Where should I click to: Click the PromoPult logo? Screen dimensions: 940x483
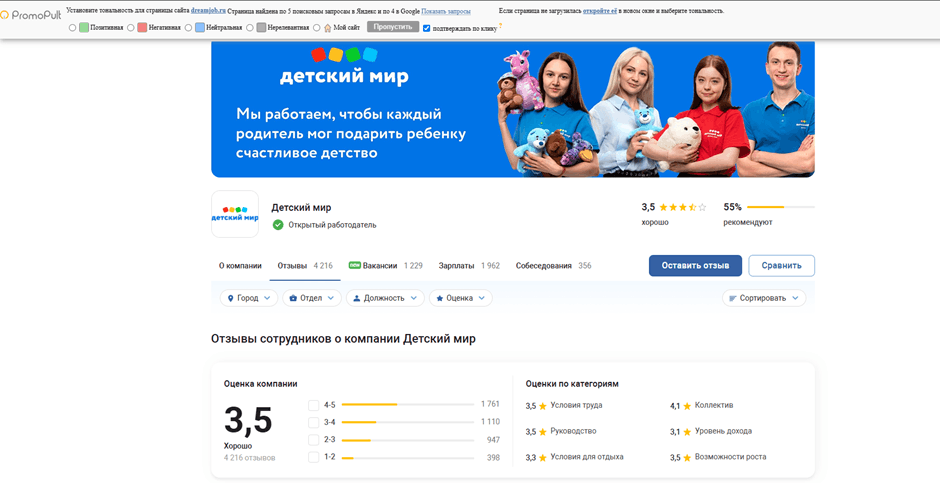pyautogui.click(x=32, y=12)
